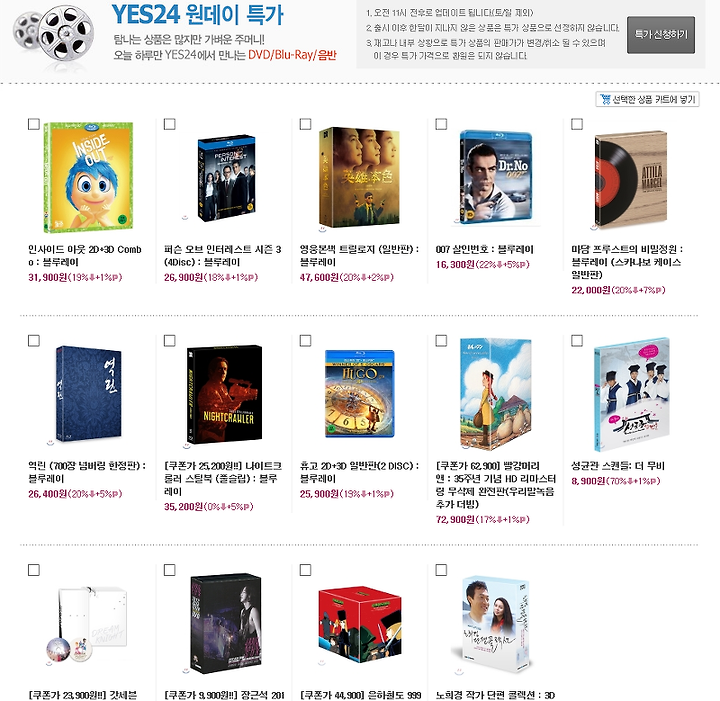
Task: Tick the checkbox next to Nightcrawler steelbook
Action: (x=170, y=341)
